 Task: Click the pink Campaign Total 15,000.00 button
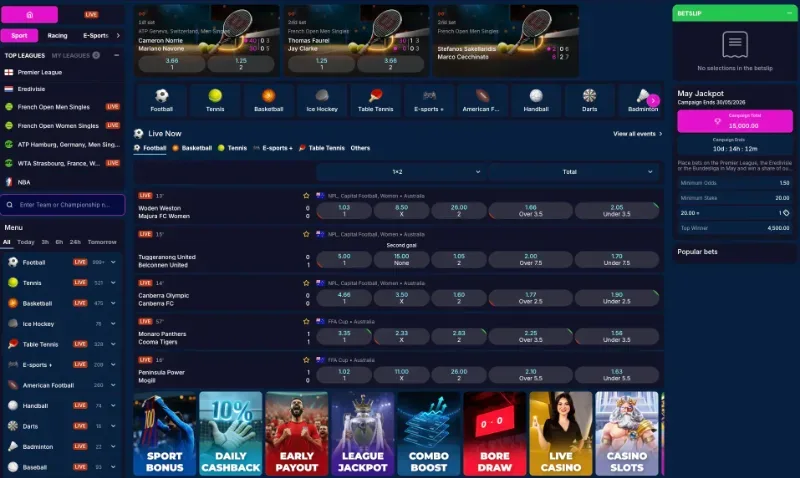(735, 121)
